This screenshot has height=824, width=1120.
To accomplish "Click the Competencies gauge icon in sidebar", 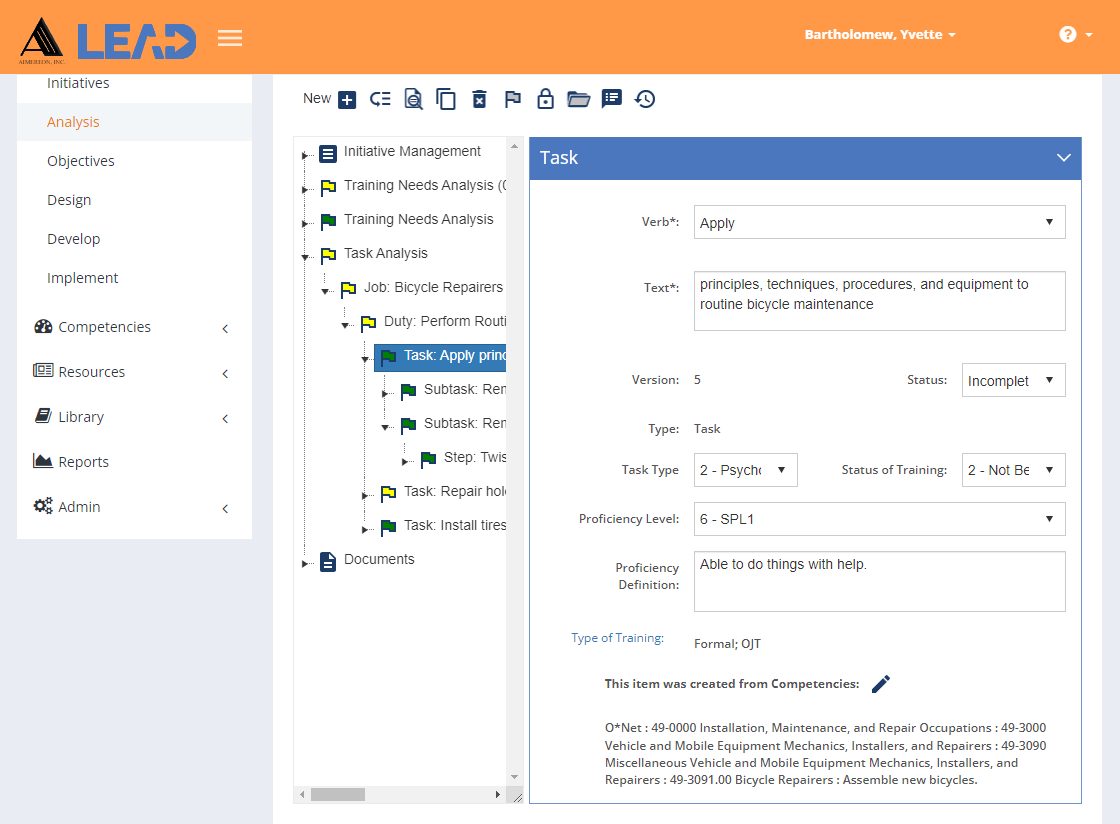I will point(43,326).
